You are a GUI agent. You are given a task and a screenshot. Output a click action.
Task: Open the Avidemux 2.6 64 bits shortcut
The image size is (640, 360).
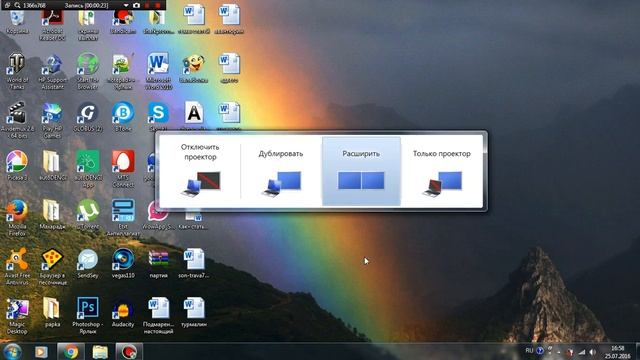point(17,120)
